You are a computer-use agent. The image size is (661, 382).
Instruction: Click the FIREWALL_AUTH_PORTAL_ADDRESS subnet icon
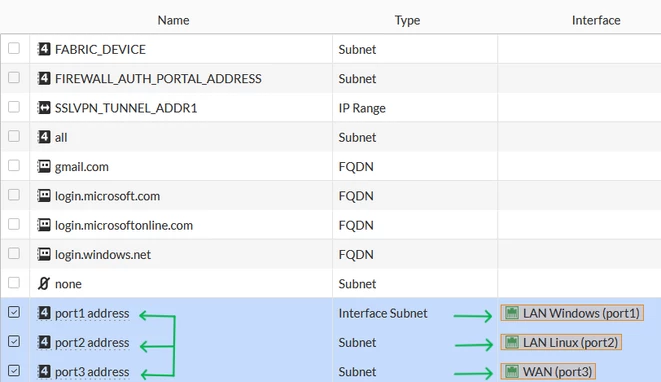point(44,78)
